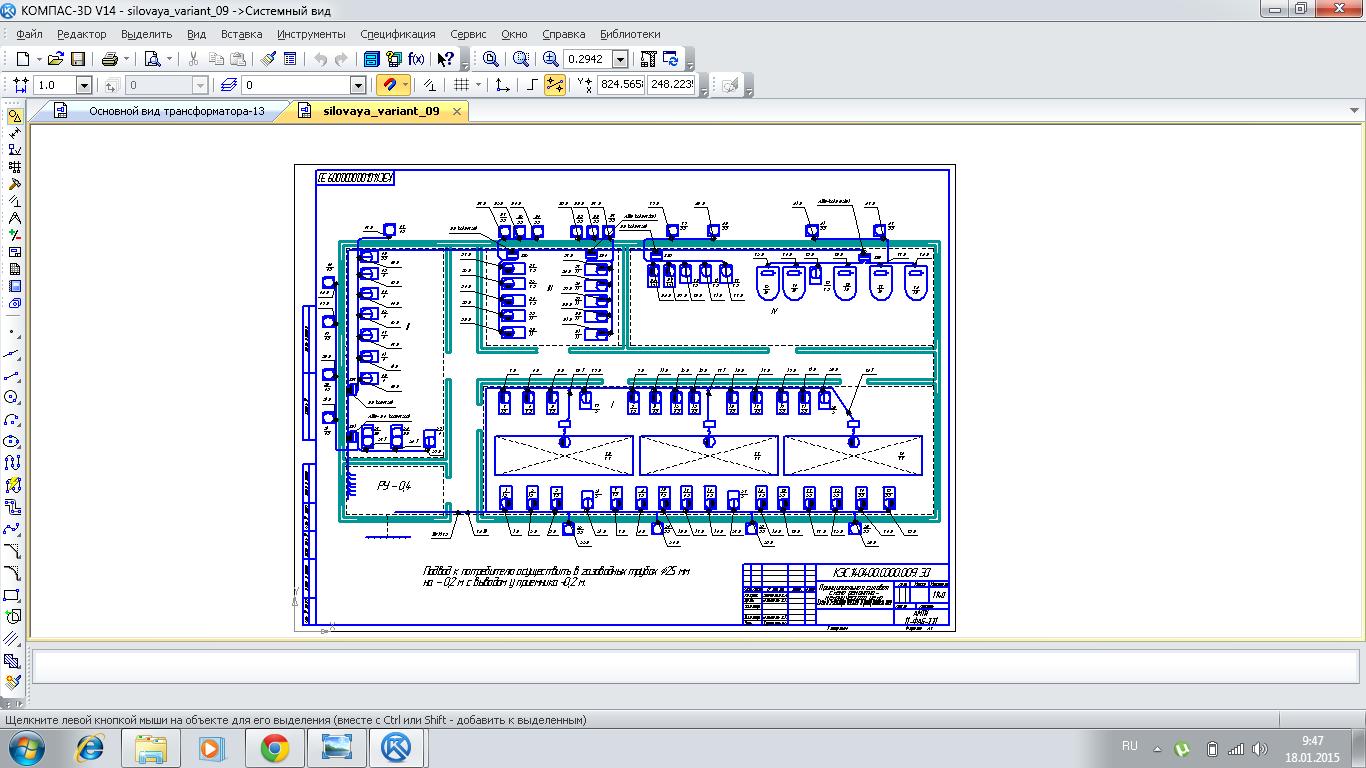Open the 1.0 view scale dropdown

(84, 86)
